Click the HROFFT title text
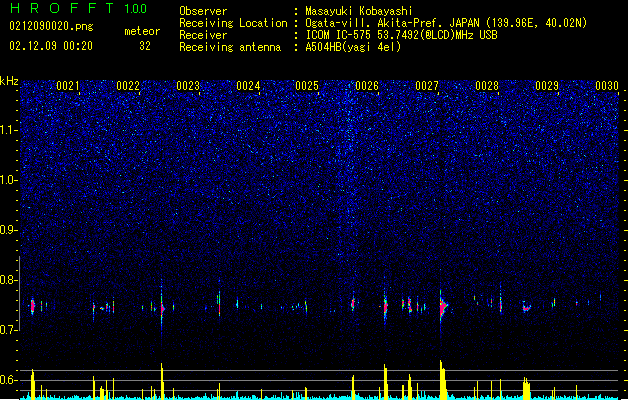 click(62, 8)
